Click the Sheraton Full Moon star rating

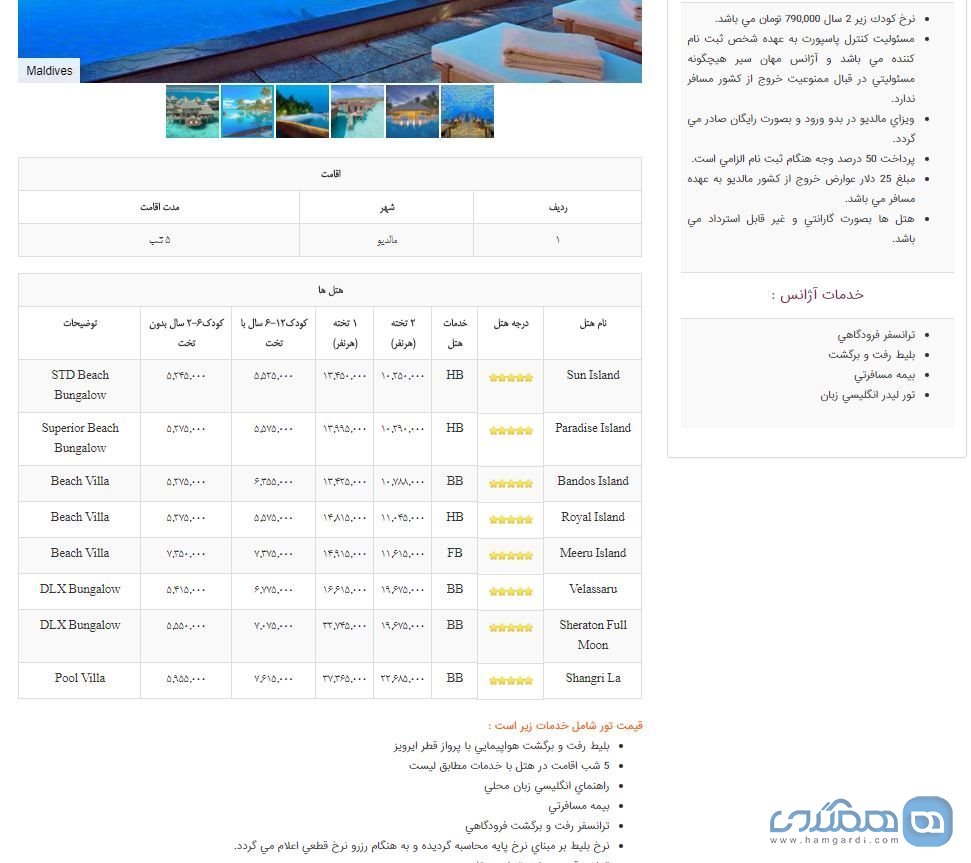pos(511,628)
